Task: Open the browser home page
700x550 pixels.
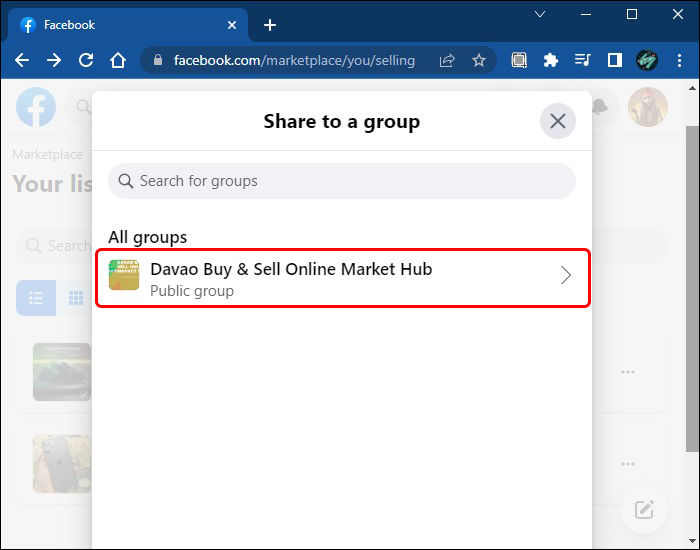Action: [x=118, y=60]
